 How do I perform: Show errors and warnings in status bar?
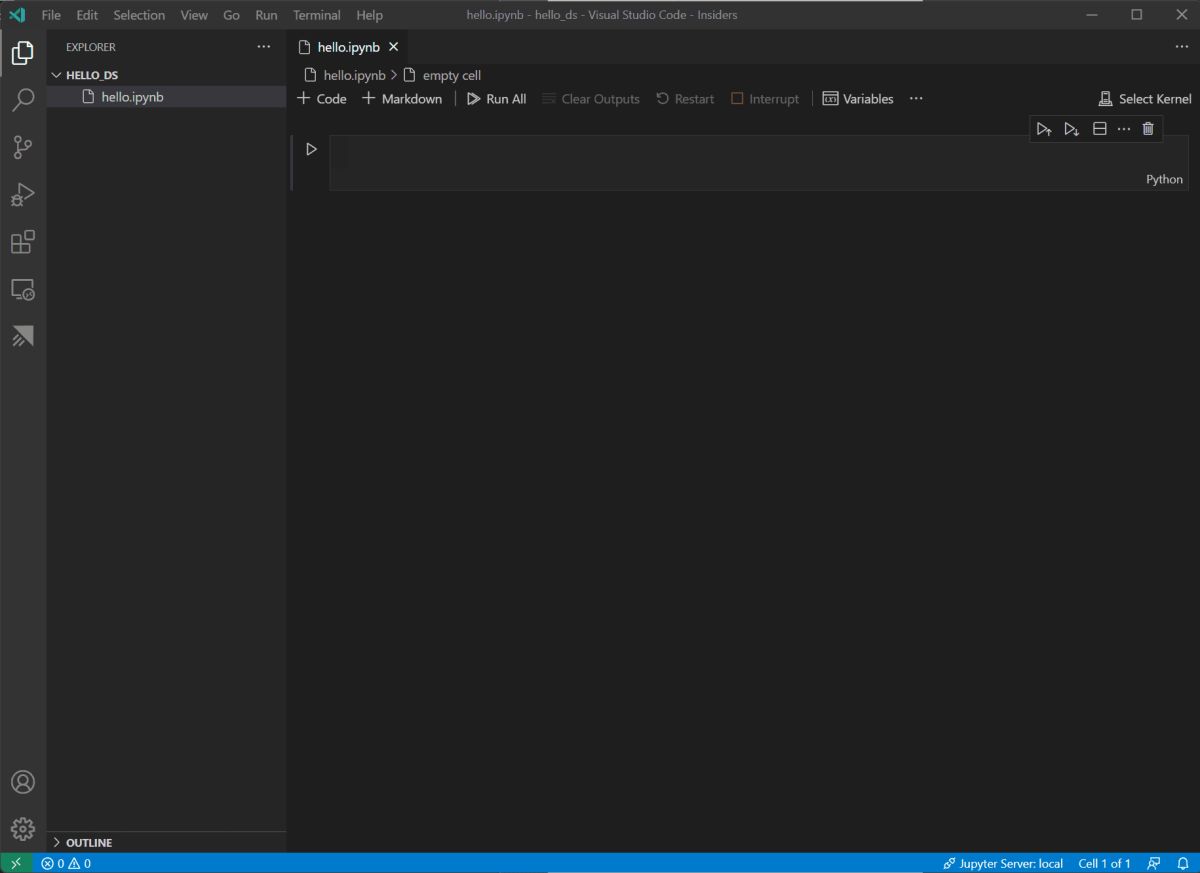[x=66, y=863]
